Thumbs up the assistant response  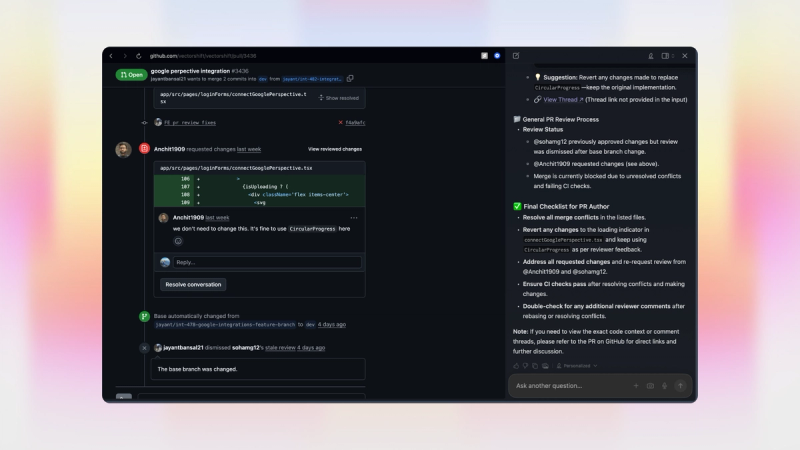click(x=516, y=366)
